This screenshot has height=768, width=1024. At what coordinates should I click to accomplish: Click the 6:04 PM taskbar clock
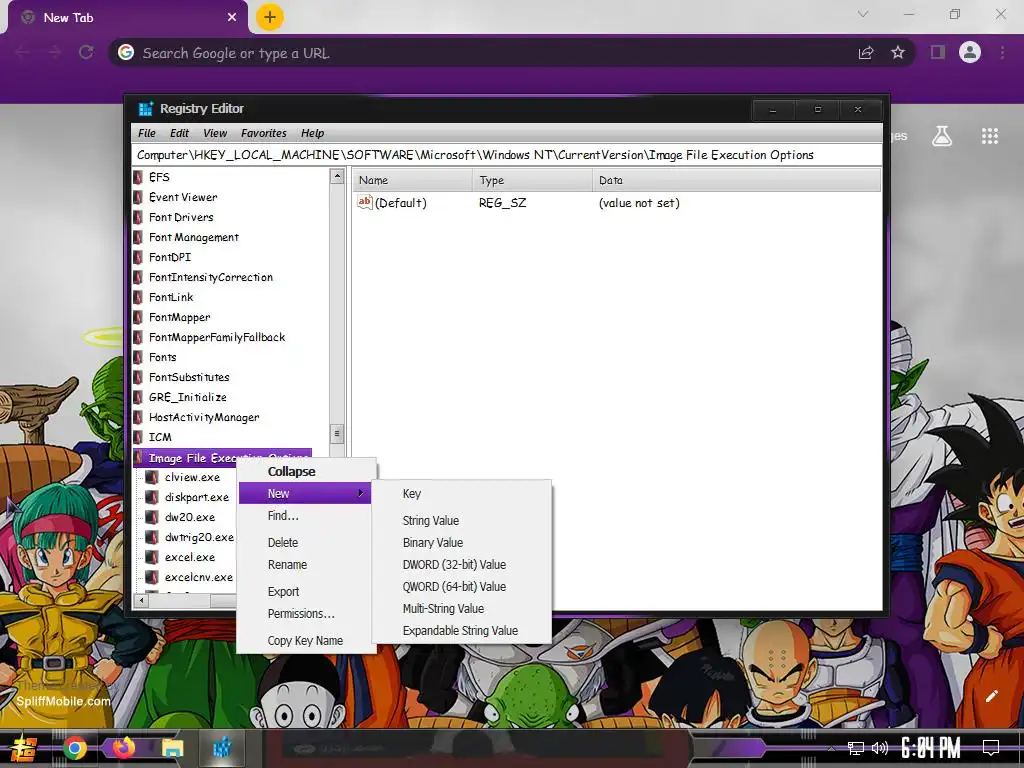(x=931, y=748)
